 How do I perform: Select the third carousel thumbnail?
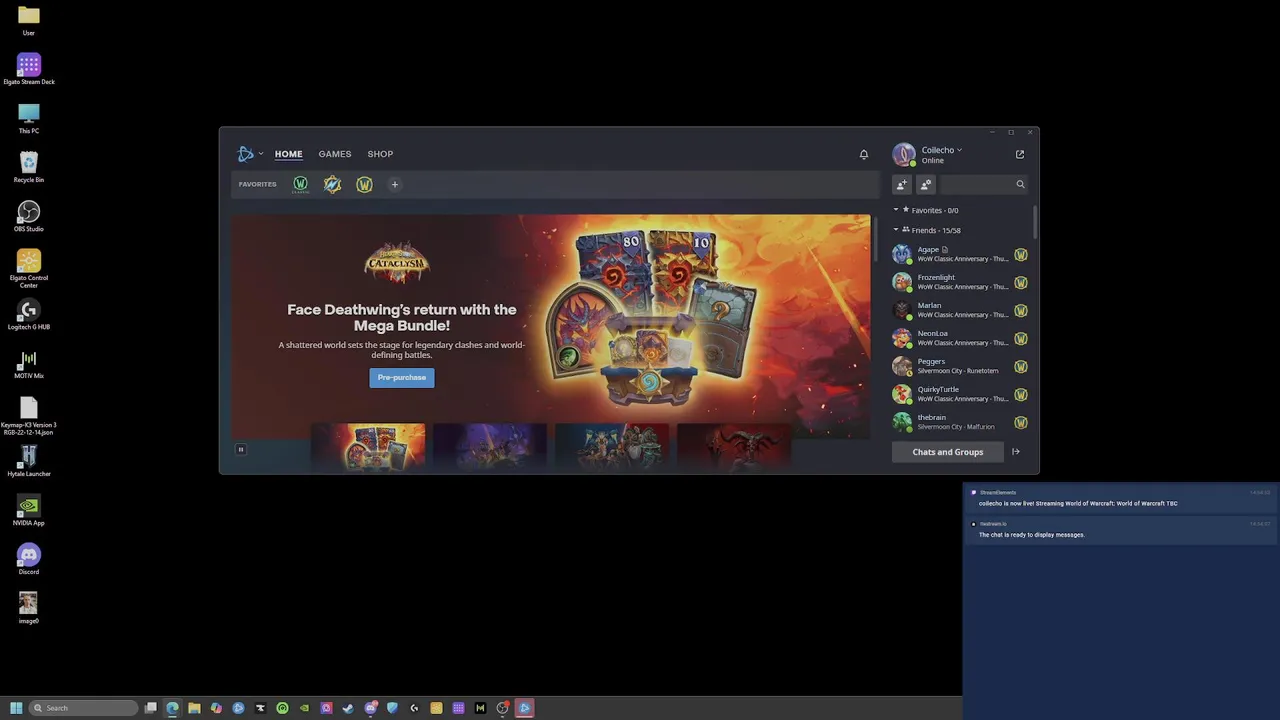(612, 447)
